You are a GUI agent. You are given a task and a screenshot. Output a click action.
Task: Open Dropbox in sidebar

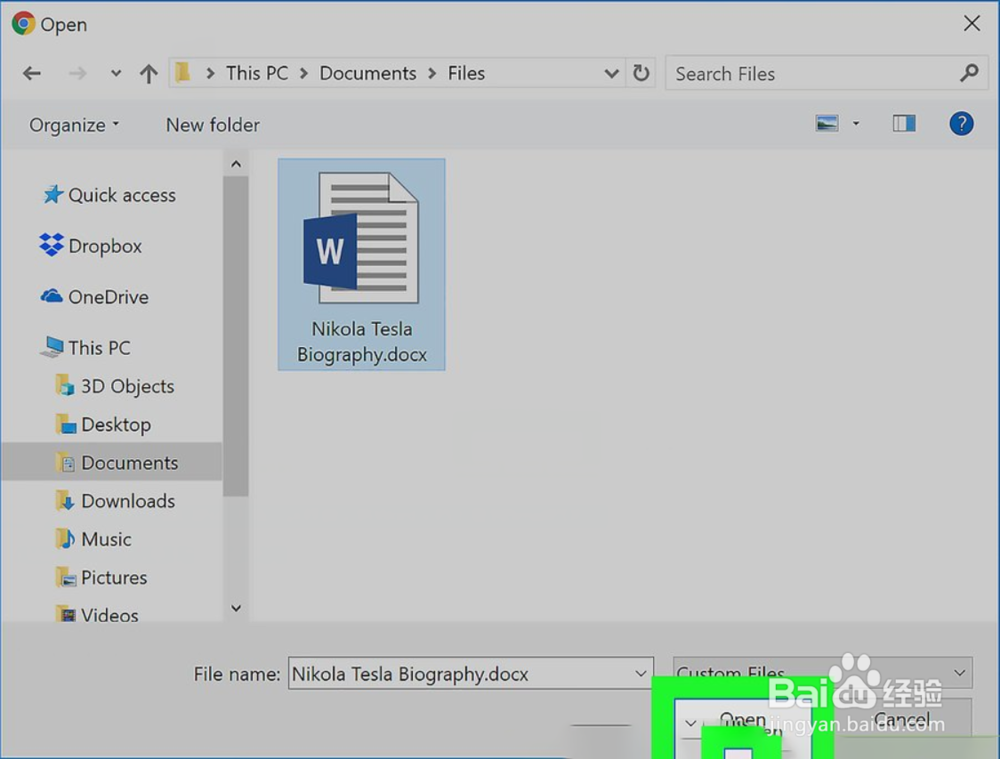tap(91, 246)
